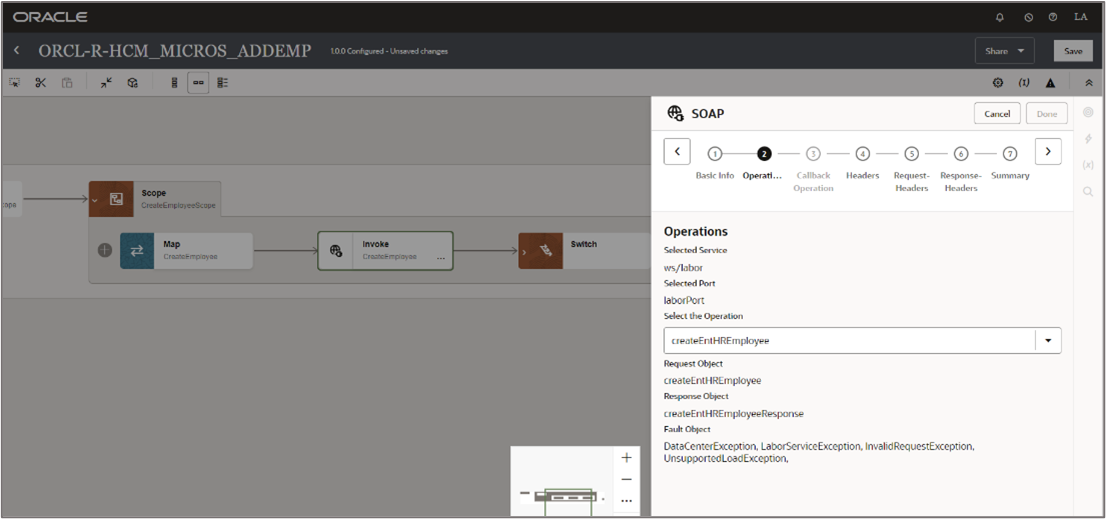1106x519 pixels.
Task: Click the circle-slash icon in header
Action: [x=1028, y=17]
